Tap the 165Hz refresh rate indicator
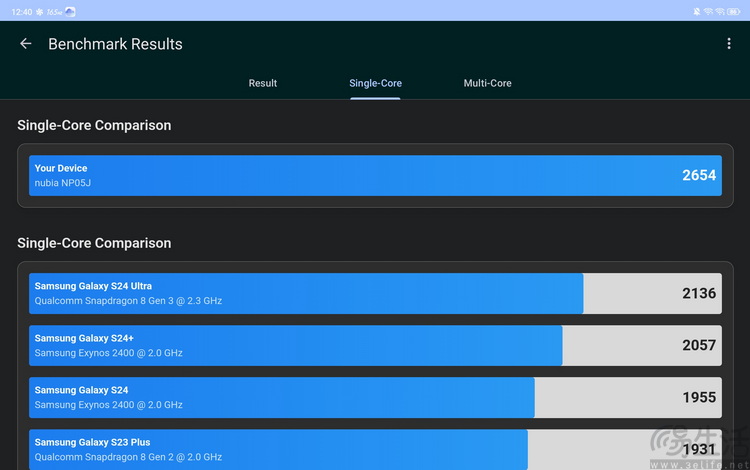The height and width of the screenshot is (470, 750). pos(55,12)
